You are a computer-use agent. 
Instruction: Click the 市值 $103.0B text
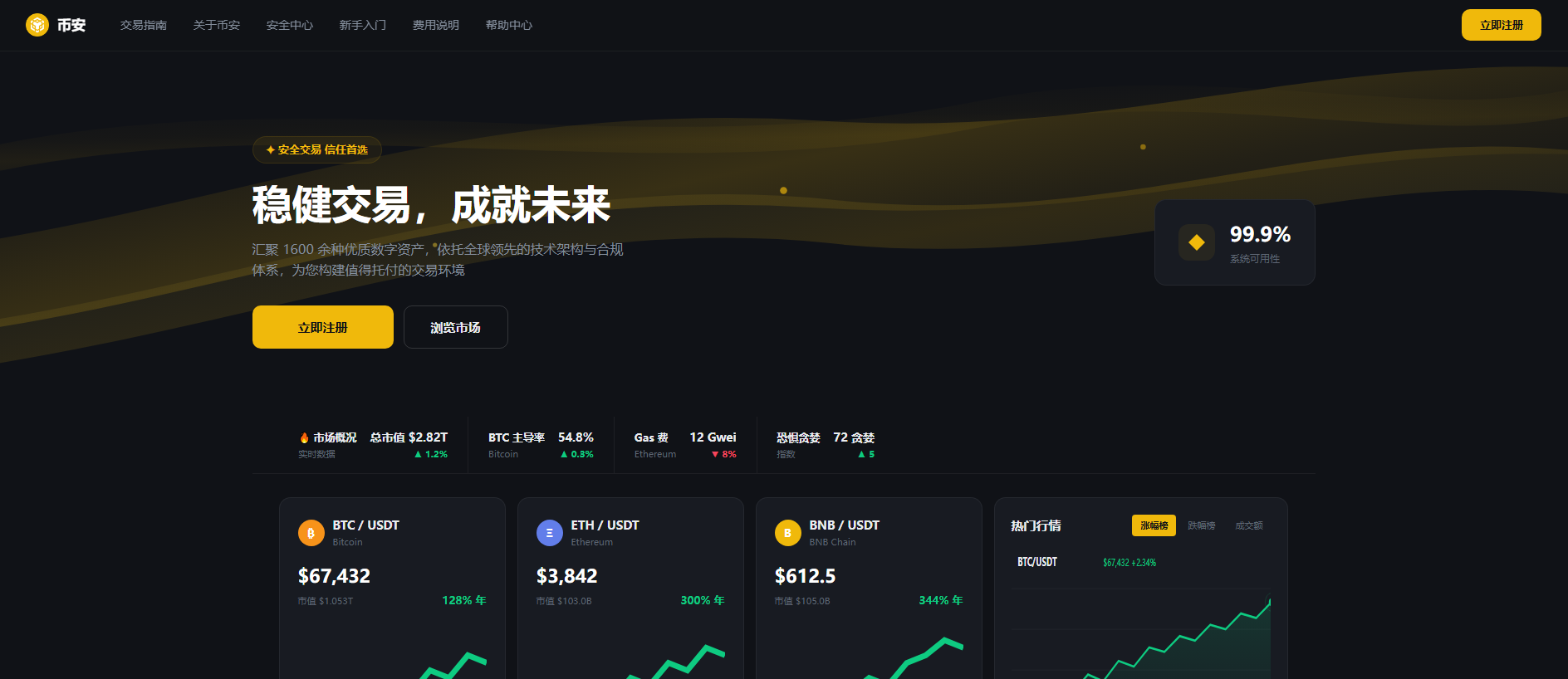tap(564, 601)
